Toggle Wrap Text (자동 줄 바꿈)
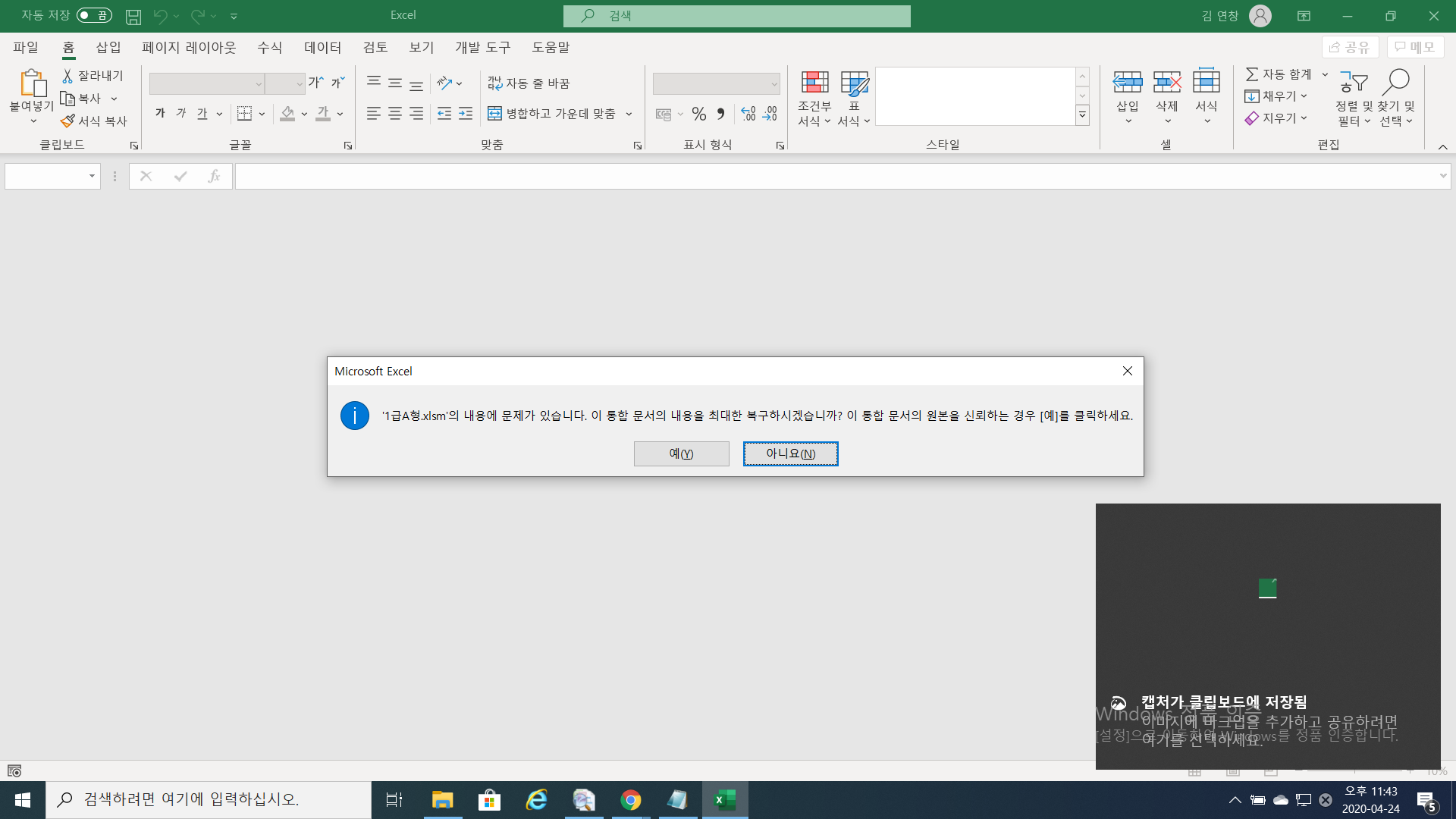Screen dimensions: 1456x819 coord(529,83)
